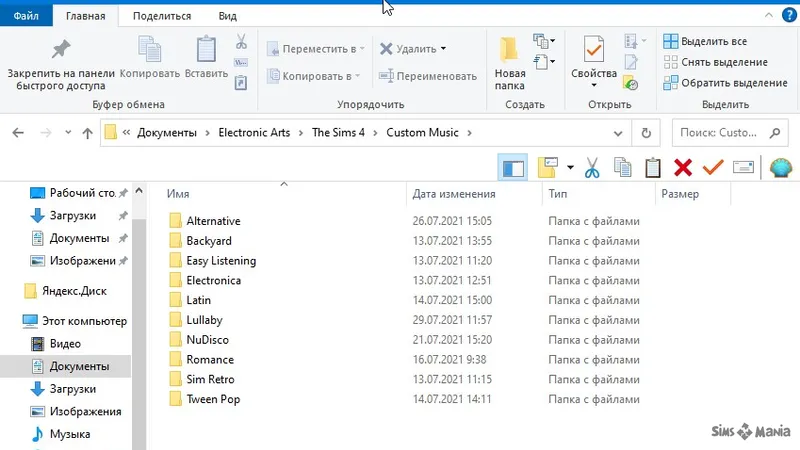
Task: Collapse the ribbon with the chevron
Action: tap(768, 15)
